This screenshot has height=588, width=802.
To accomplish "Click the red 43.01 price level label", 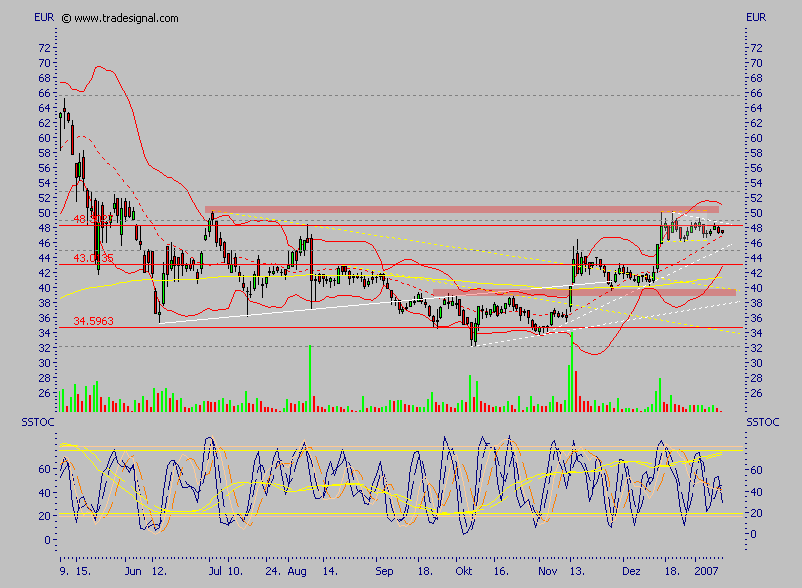I will (x=92, y=258).
